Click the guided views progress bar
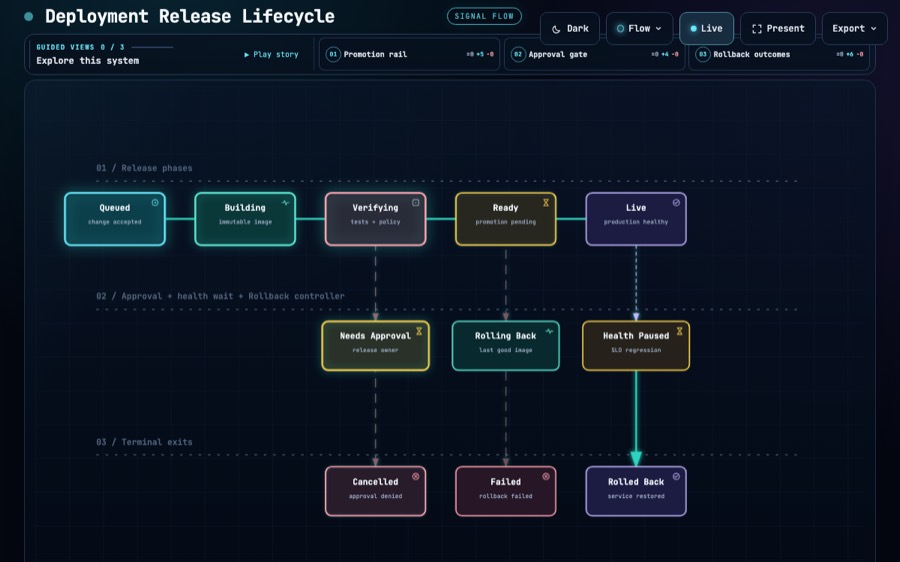The width and height of the screenshot is (900, 562). [152, 47]
